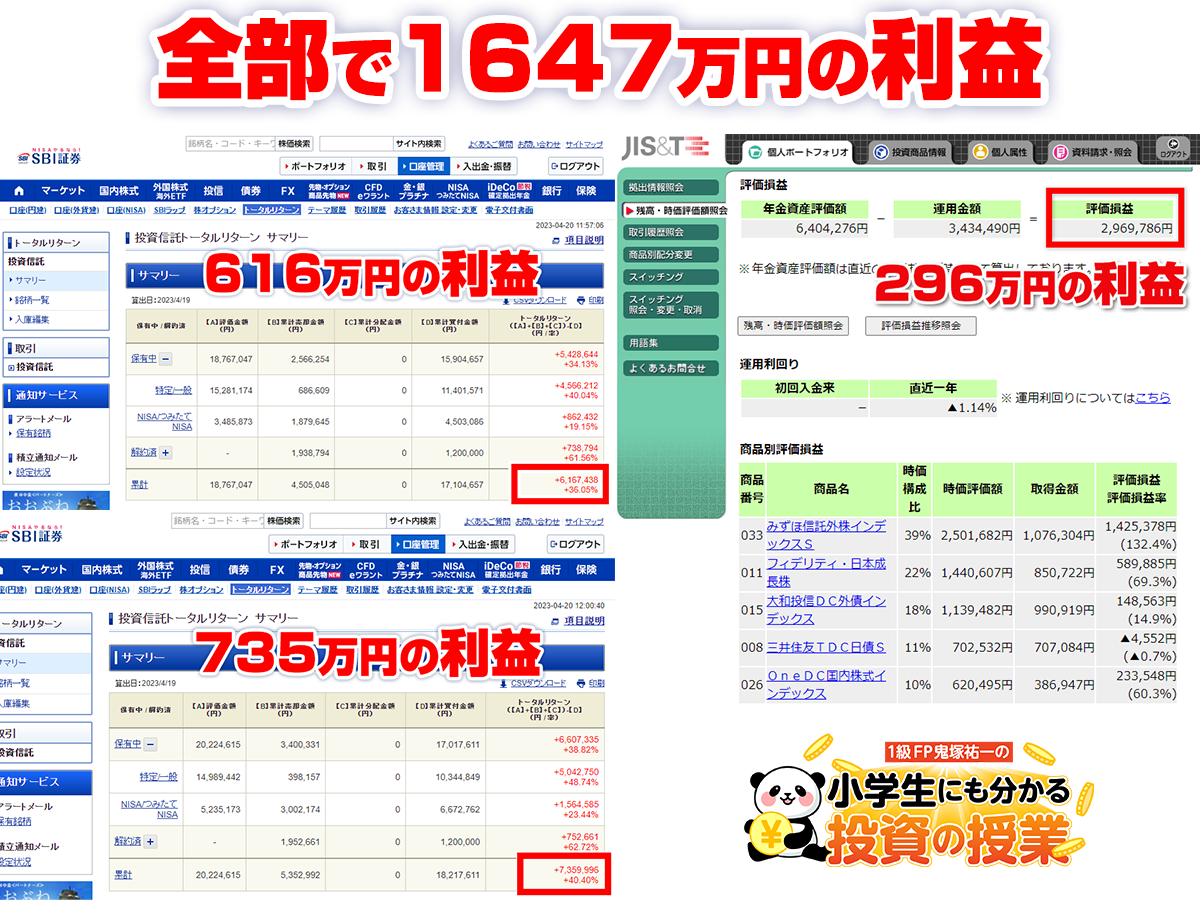Open 累計 link in the 11:57 SBI page
The image size is (1200, 900).
[141, 484]
